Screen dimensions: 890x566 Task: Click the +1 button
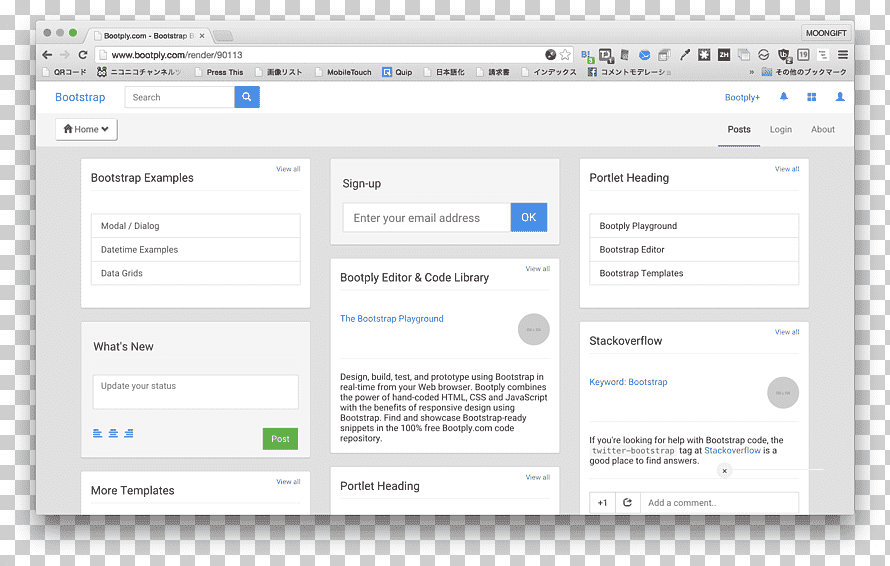point(602,502)
